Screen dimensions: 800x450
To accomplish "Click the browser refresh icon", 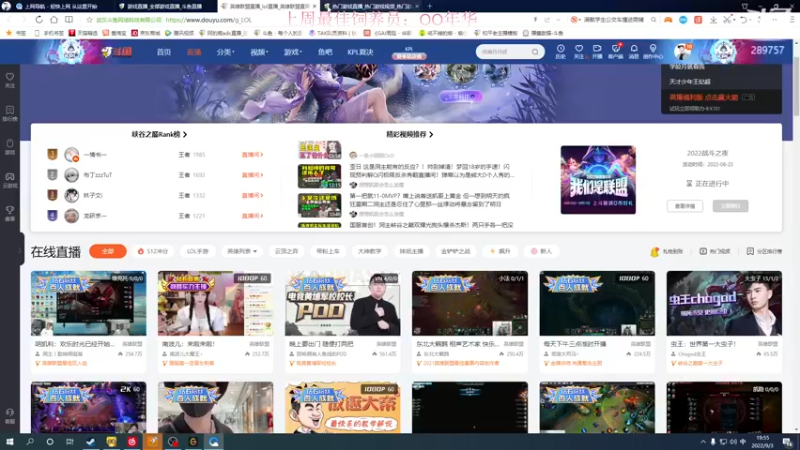I will (39, 19).
